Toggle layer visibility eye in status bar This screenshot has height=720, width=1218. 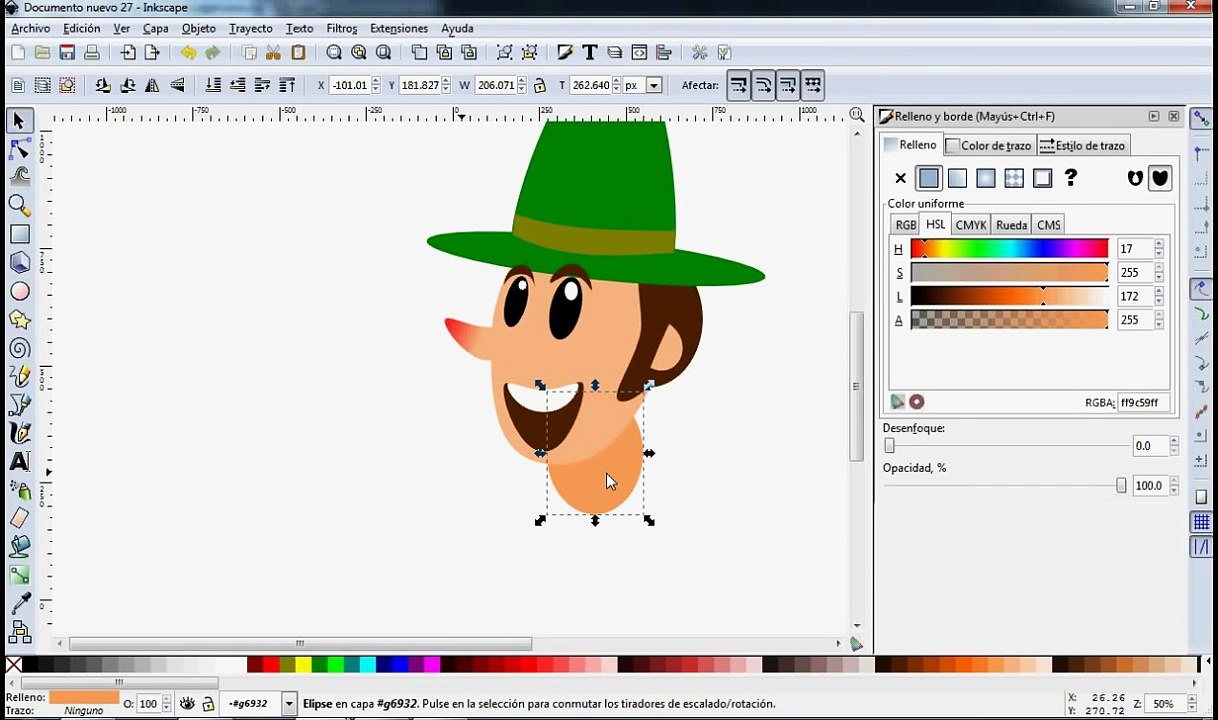[x=187, y=704]
